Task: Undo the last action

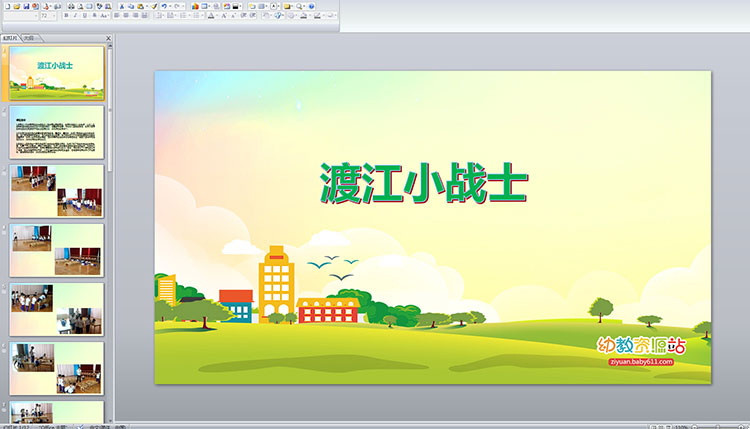Action: (x=164, y=6)
